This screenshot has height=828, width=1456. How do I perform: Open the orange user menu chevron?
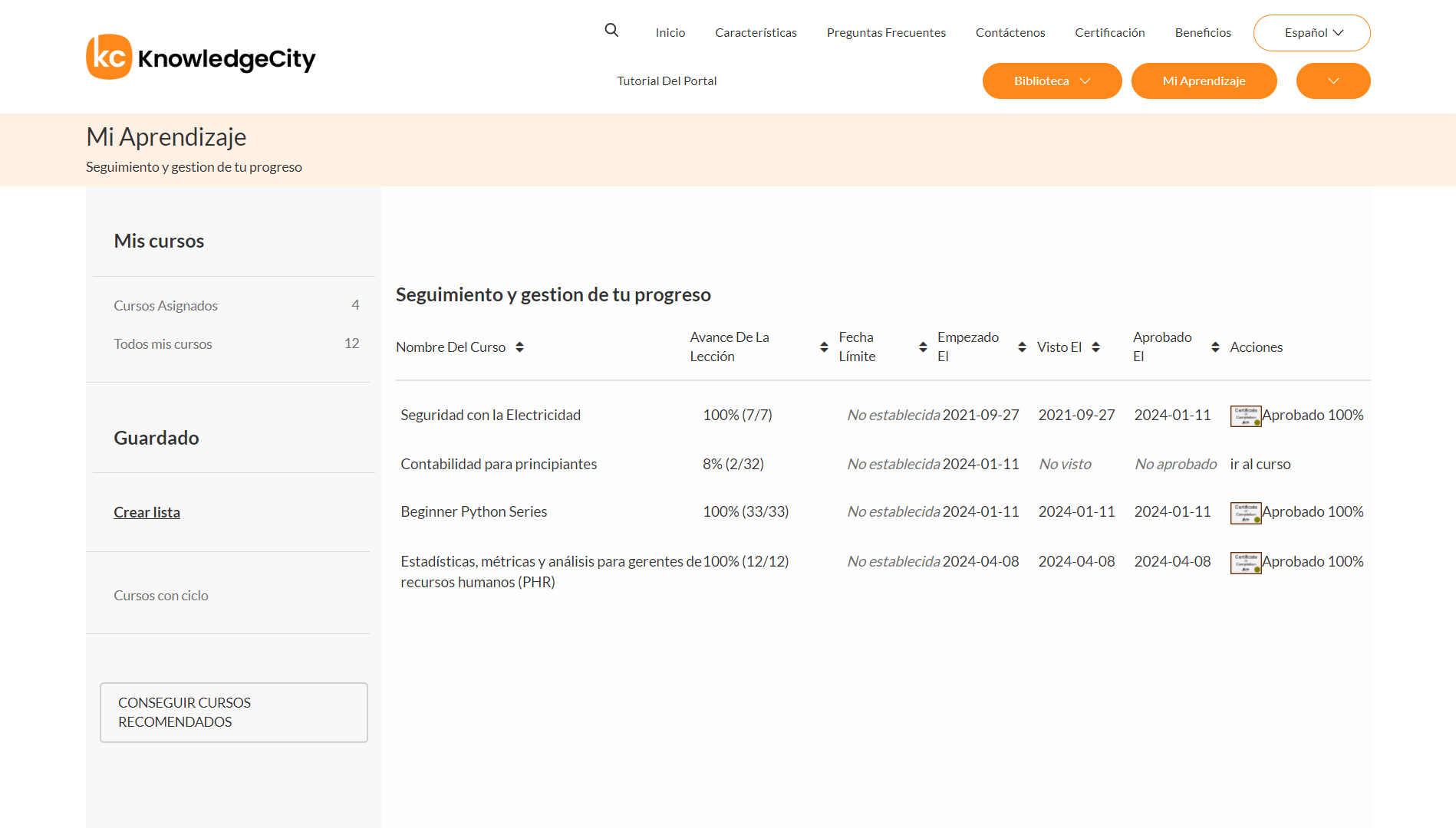[x=1332, y=81]
